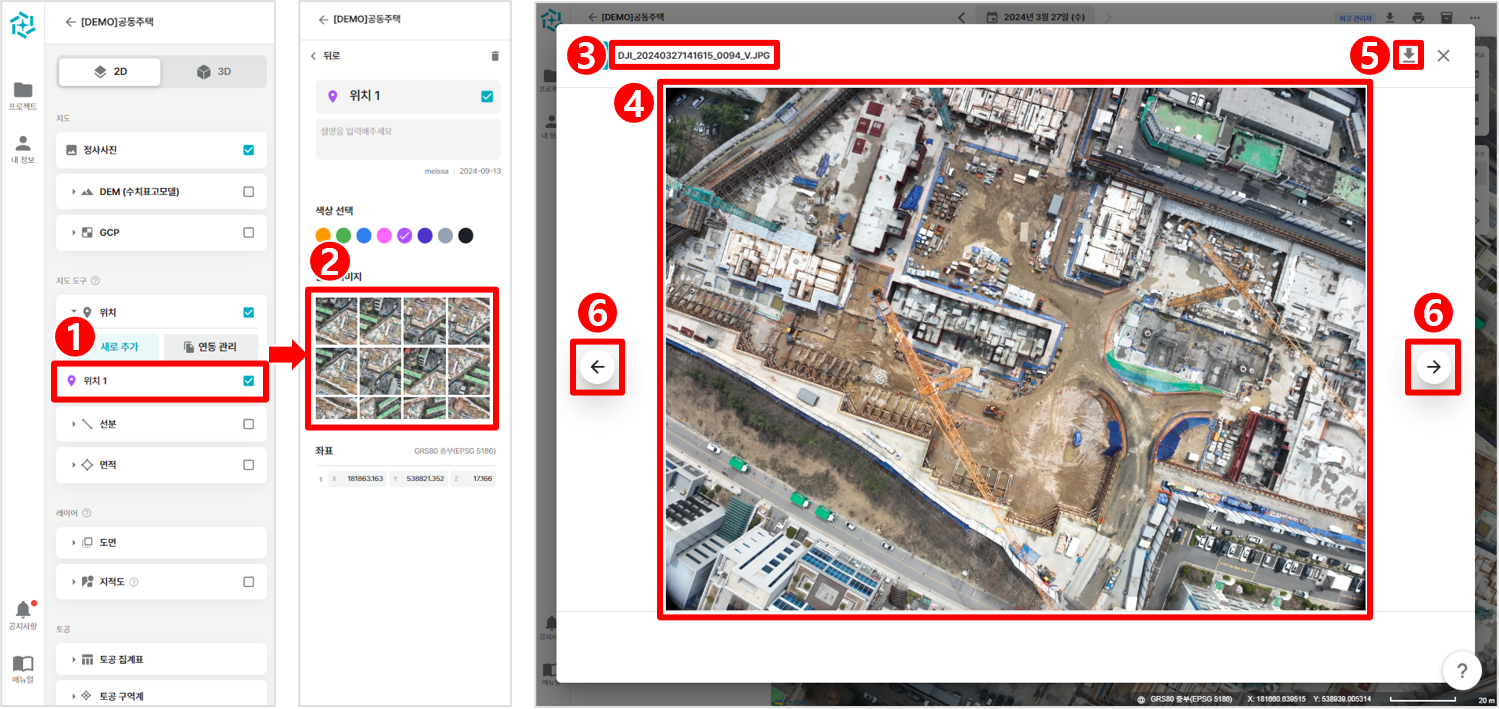This screenshot has width=1499, height=709.
Task: Go to the previous photo with left arrow
Action: 597,367
